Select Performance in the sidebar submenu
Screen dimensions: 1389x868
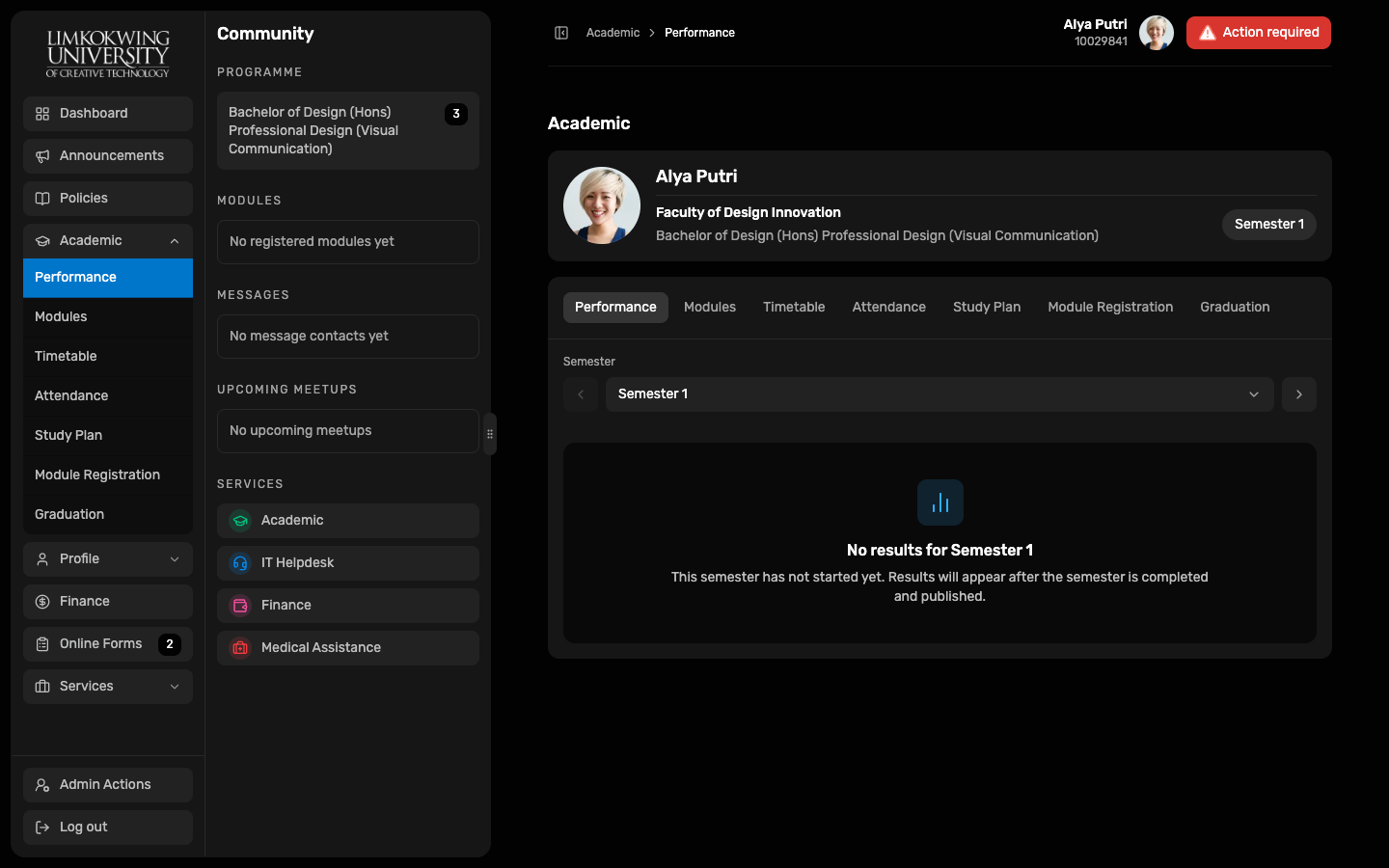108,278
